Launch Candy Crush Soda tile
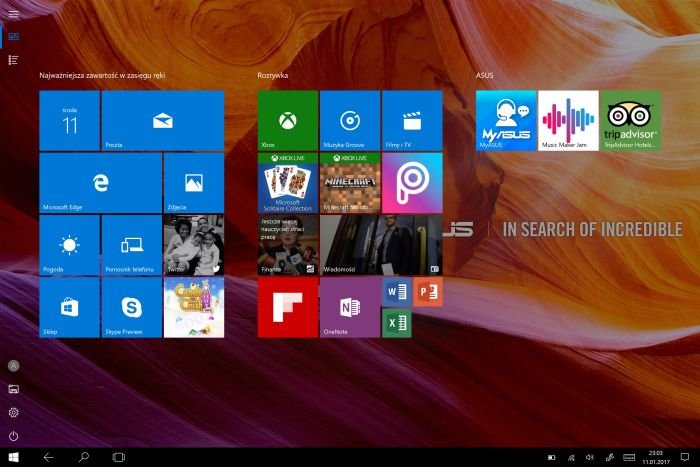 point(194,308)
